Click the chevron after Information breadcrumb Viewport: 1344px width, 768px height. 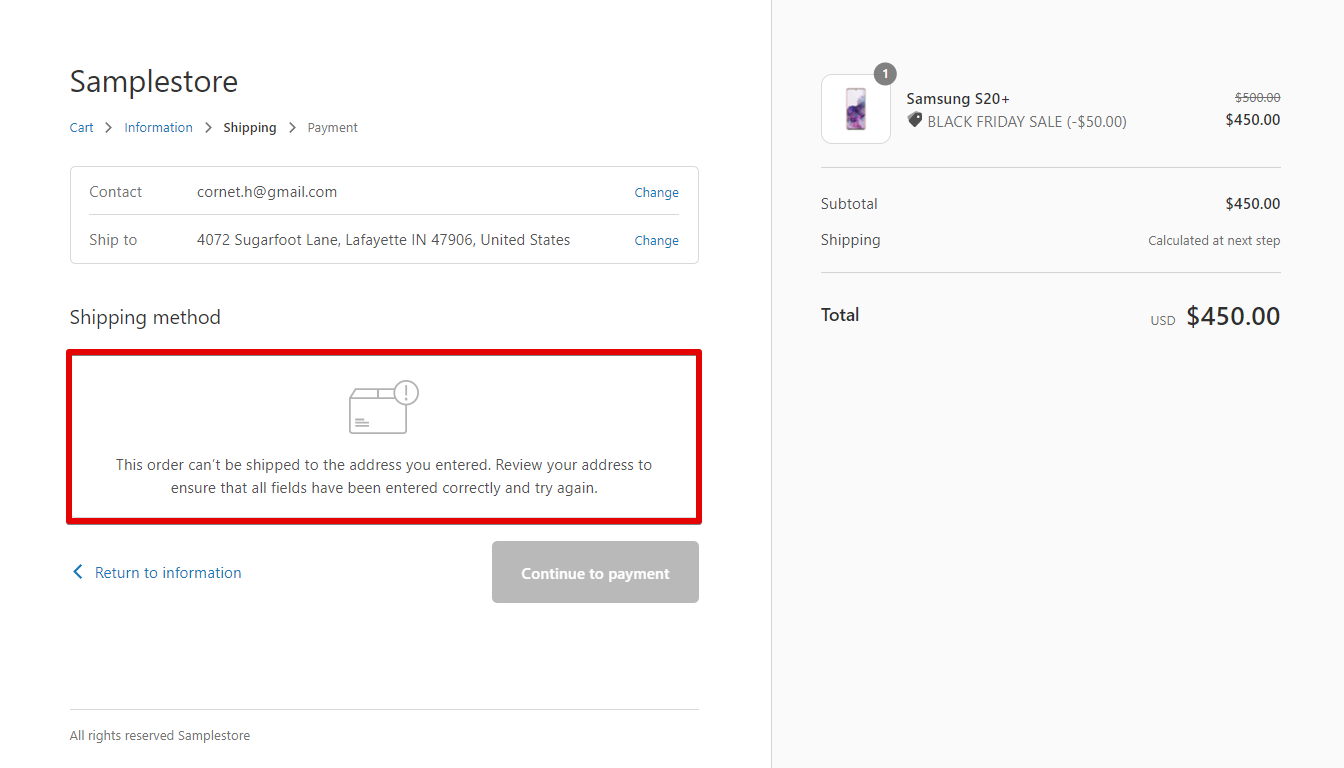[x=208, y=128]
